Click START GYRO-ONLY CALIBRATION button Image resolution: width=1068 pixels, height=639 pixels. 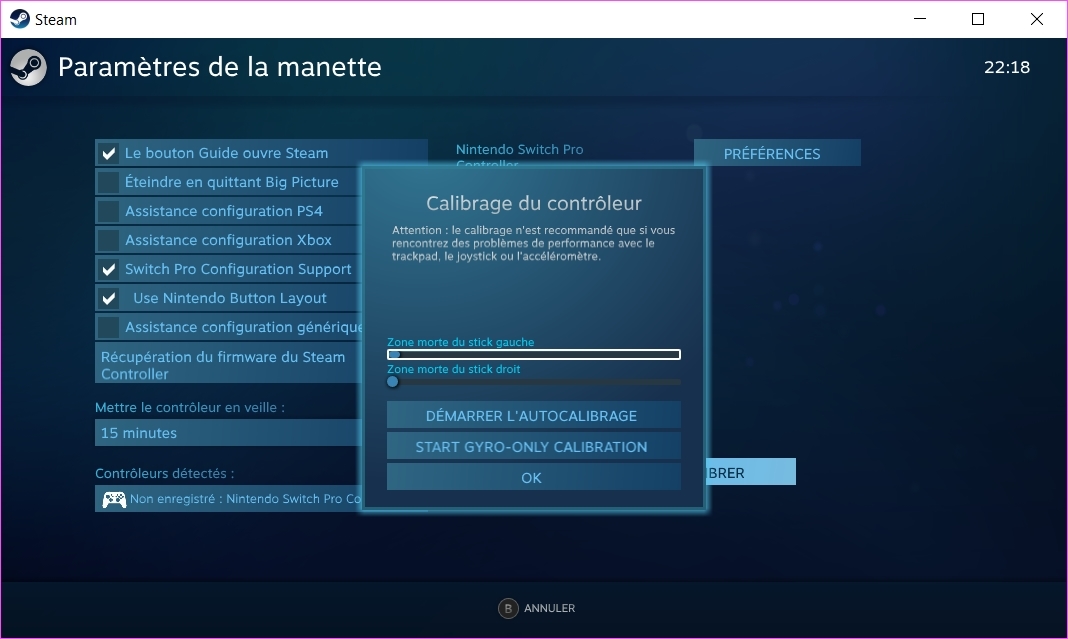pos(533,447)
